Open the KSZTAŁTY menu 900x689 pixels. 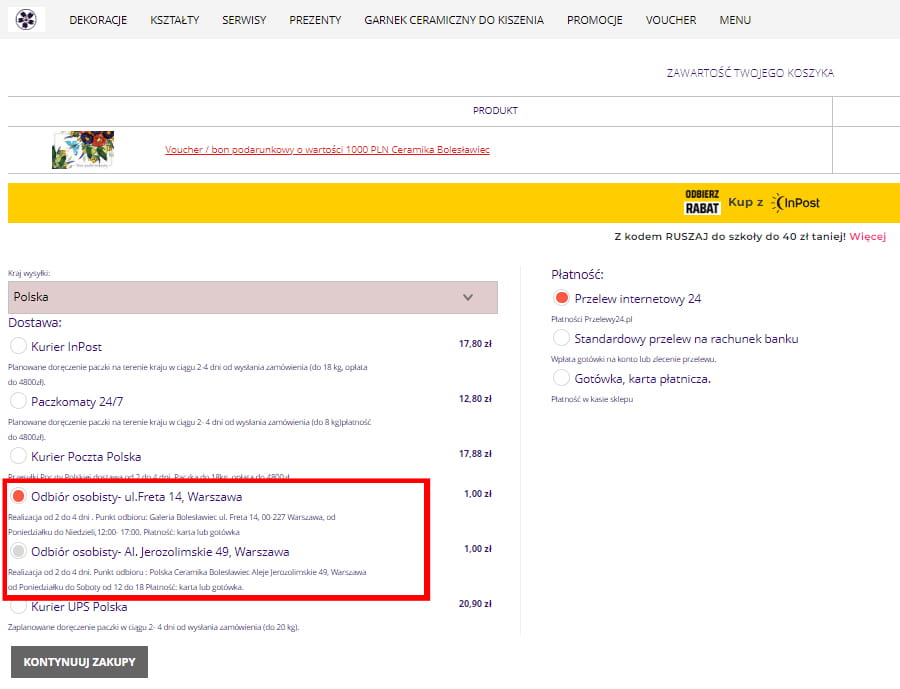coord(174,20)
